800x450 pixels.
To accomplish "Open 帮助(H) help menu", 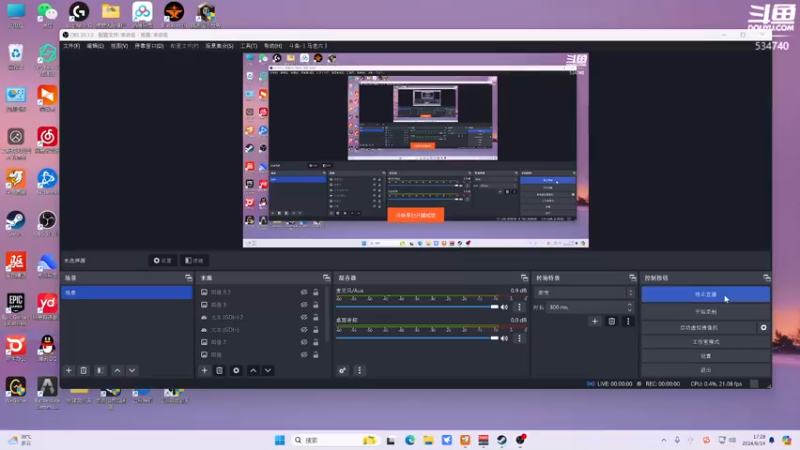I will pos(273,46).
